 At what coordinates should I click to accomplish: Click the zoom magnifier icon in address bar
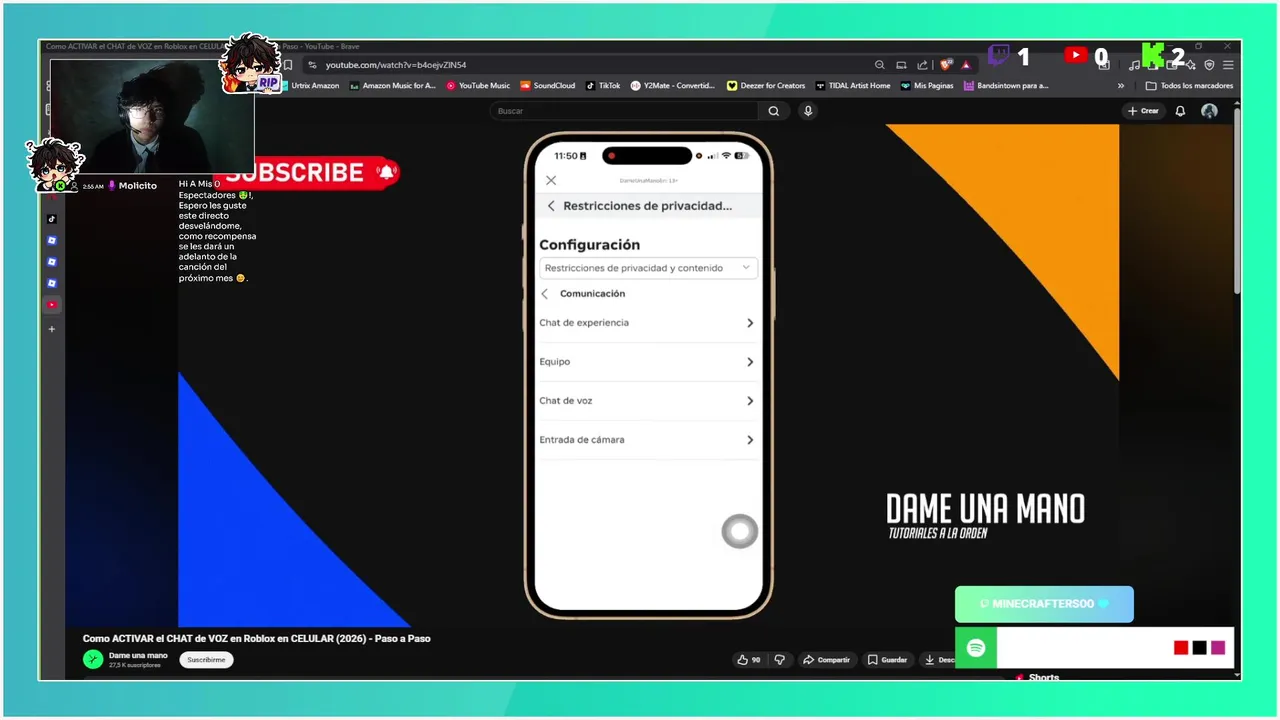coord(879,65)
